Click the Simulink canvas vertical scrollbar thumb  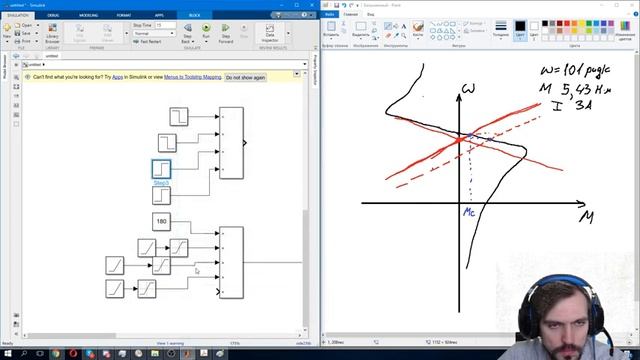(x=305, y=268)
